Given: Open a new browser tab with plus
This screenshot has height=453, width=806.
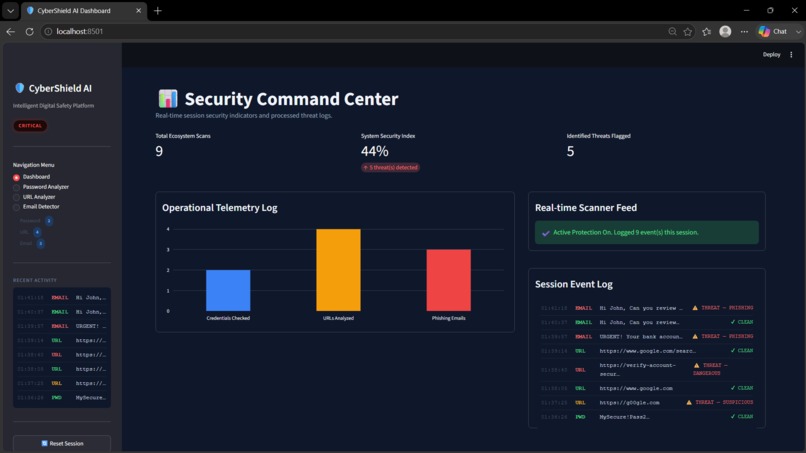Looking at the screenshot, I should [x=158, y=10].
